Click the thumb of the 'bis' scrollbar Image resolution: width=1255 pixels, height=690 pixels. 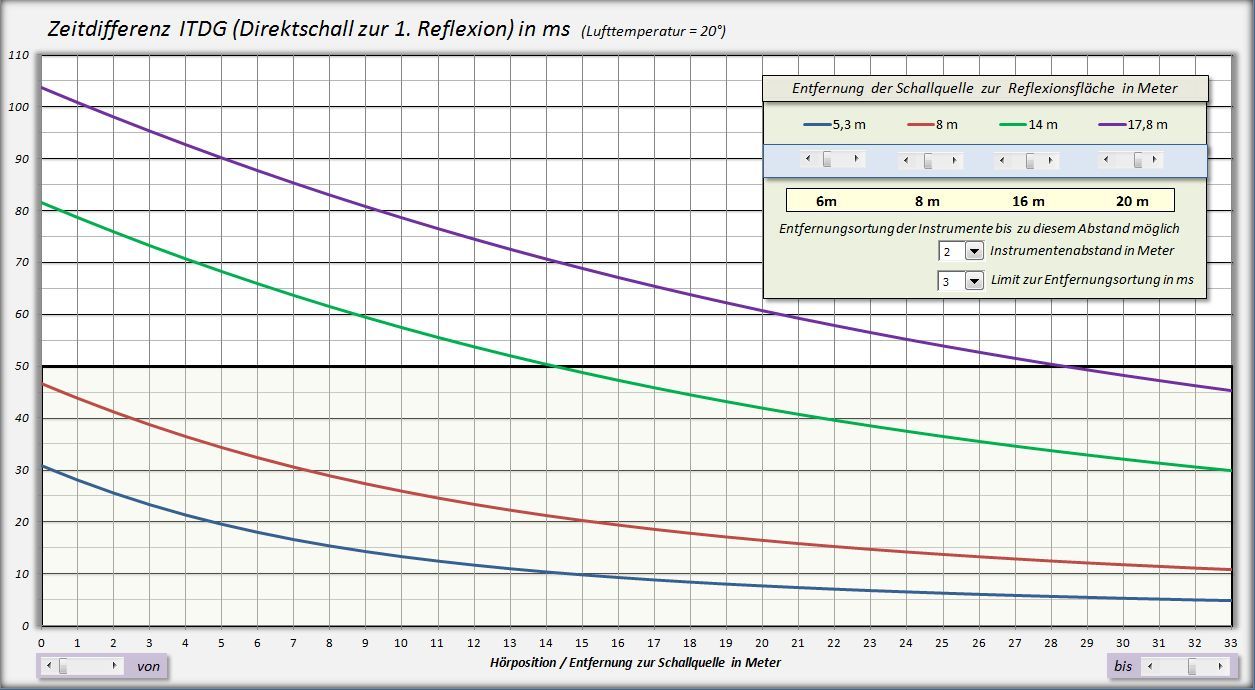point(1192,666)
